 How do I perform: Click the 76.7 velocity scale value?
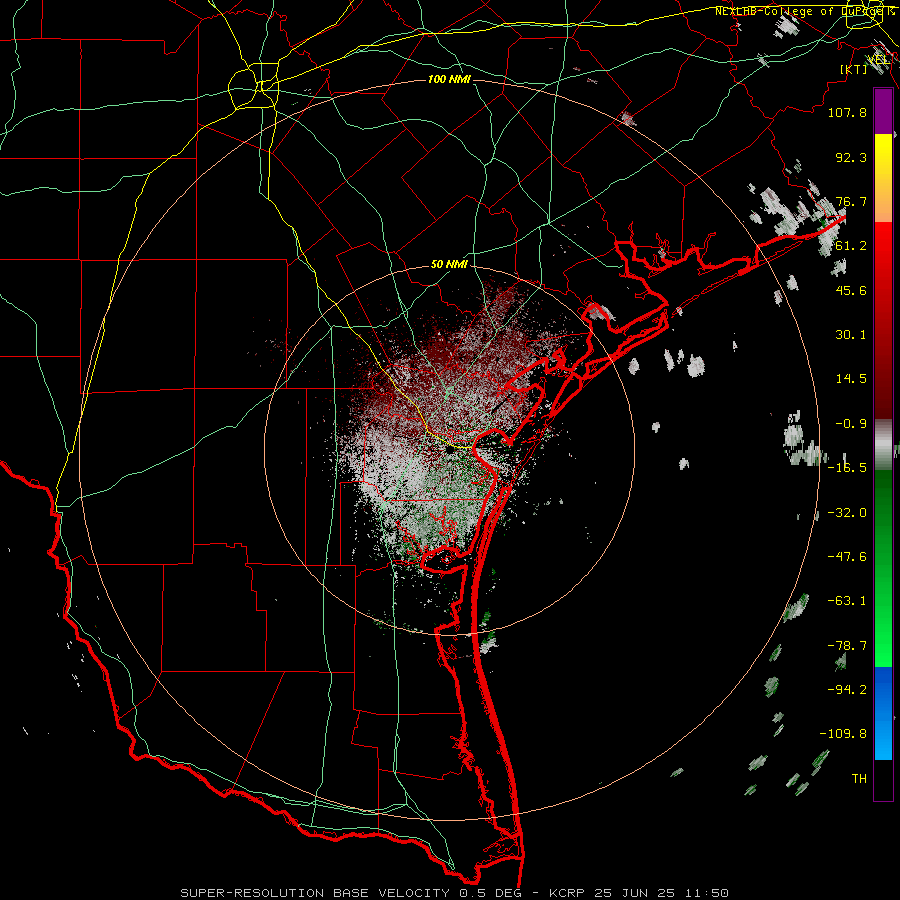click(851, 201)
